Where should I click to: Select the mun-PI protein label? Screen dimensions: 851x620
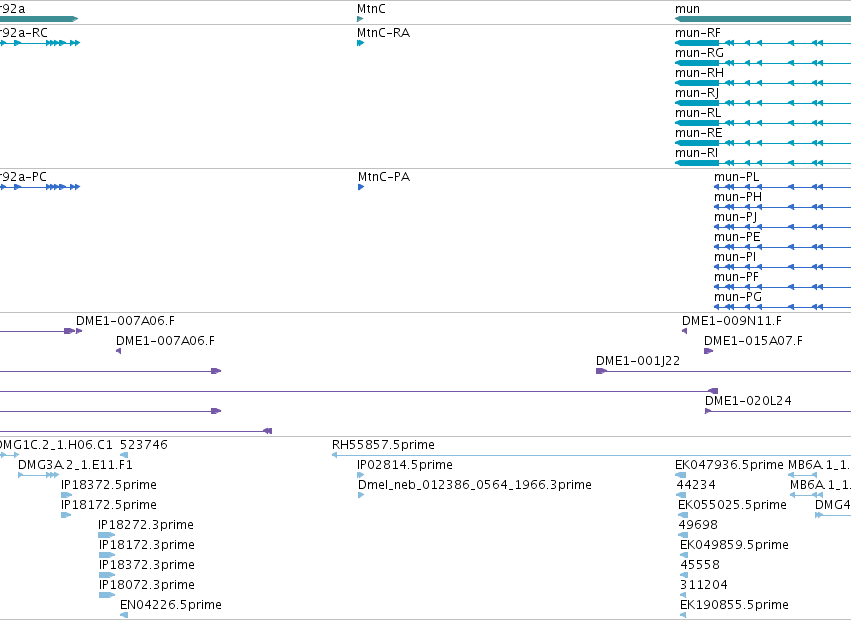735,257
